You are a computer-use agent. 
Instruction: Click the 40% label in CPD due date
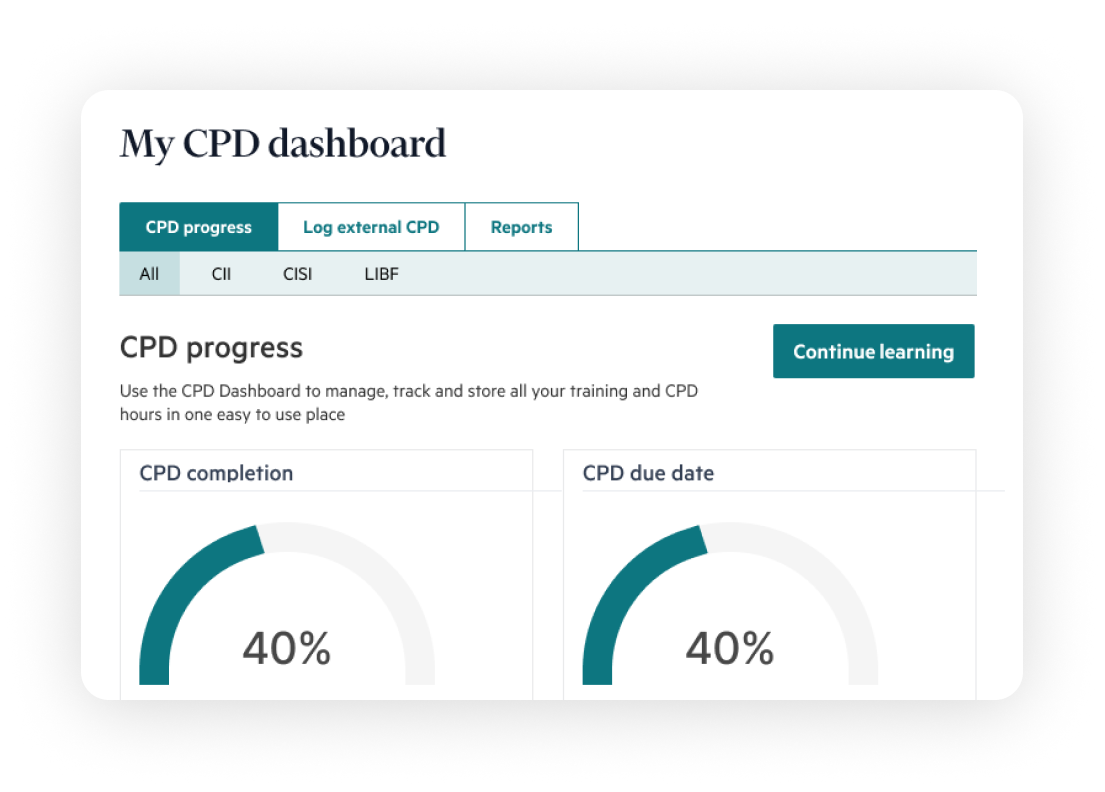[731, 650]
